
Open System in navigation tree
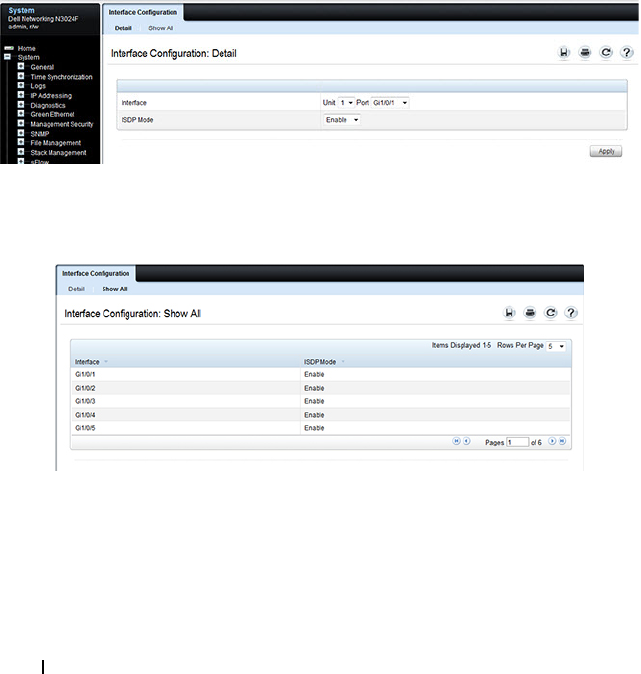(28, 57)
